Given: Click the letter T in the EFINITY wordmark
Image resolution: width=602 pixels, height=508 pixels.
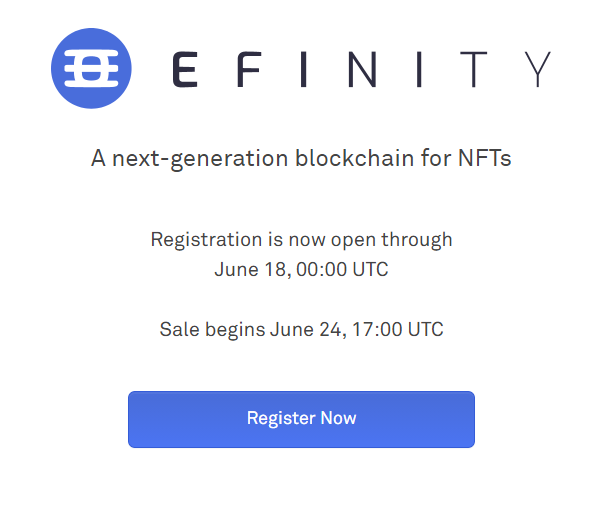Looking at the screenshot, I should point(474,69).
